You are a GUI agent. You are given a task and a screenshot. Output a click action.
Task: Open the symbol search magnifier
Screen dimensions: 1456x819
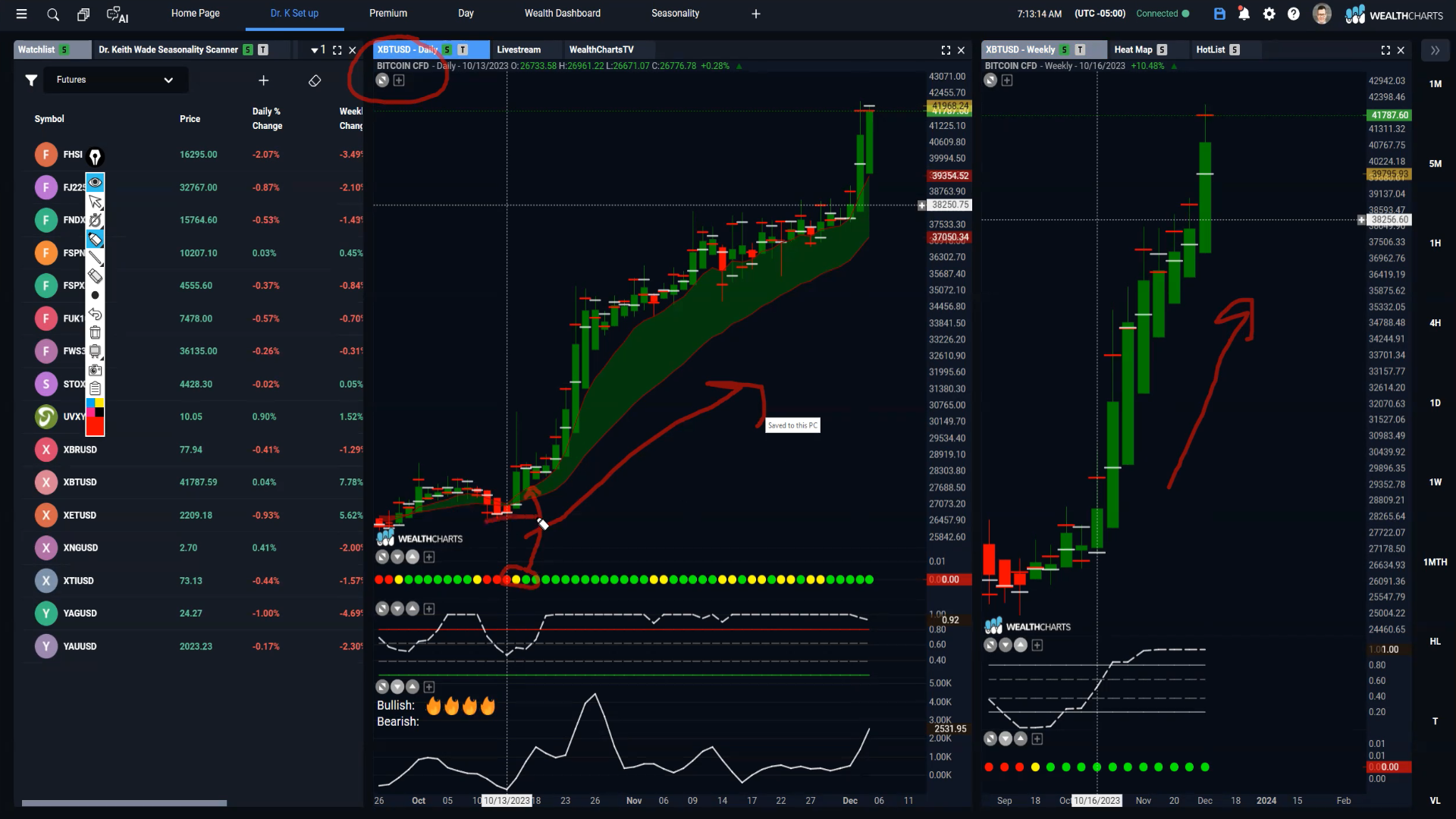(53, 14)
